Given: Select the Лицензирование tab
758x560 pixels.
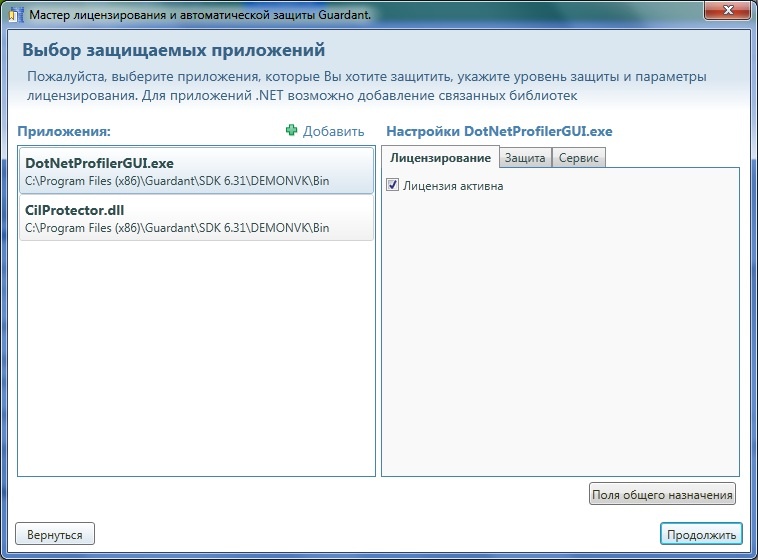Looking at the screenshot, I should pyautogui.click(x=440, y=158).
